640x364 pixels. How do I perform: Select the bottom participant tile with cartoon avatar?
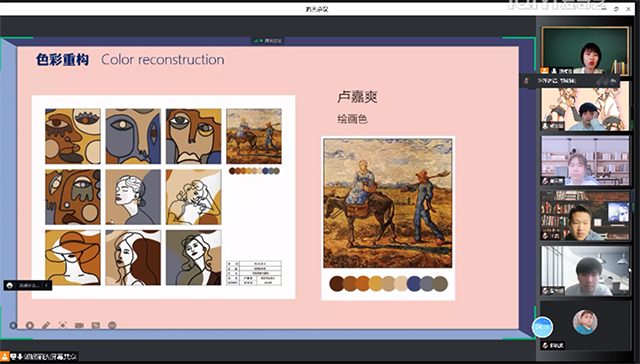pos(585,326)
